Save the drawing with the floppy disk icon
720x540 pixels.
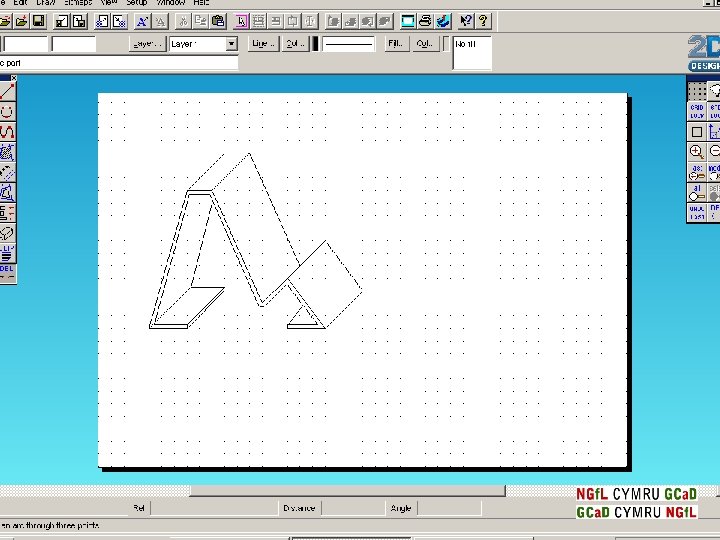coord(39,21)
